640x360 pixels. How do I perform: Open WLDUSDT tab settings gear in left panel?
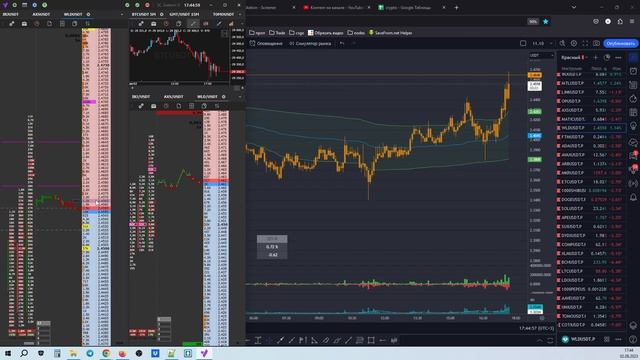89,14
